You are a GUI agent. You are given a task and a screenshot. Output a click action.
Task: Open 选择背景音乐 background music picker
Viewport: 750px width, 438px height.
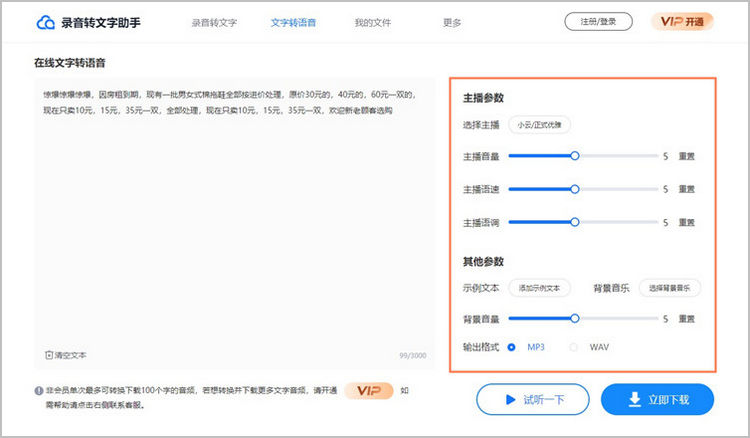(x=669, y=288)
